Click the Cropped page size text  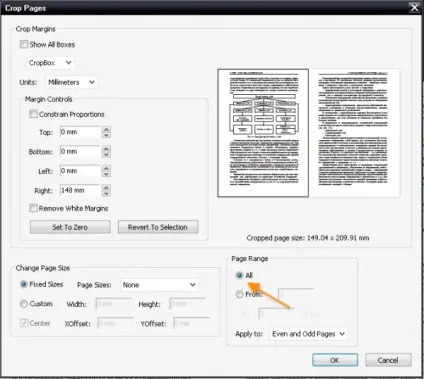(x=308, y=238)
